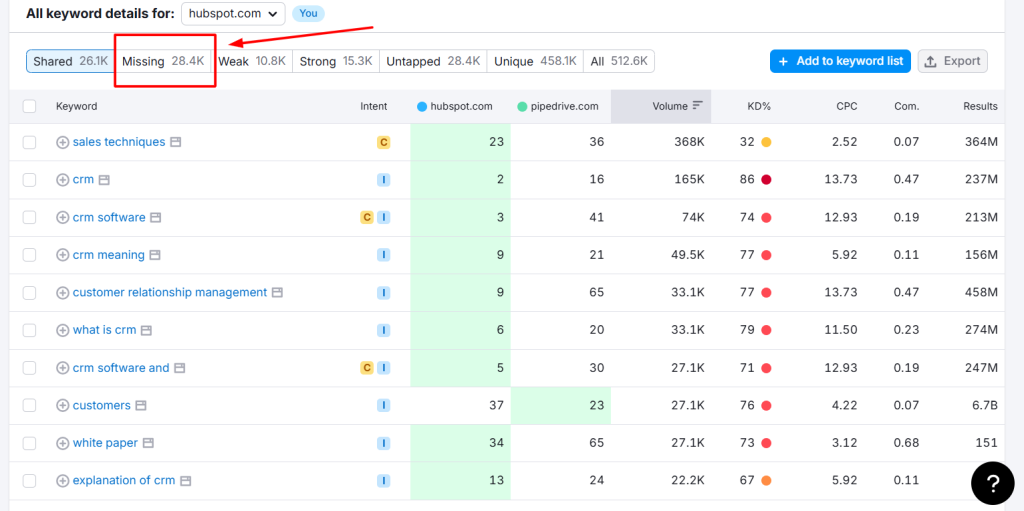This screenshot has height=511, width=1024.
Task: Click the 368K volume cell
Action: (x=690, y=142)
